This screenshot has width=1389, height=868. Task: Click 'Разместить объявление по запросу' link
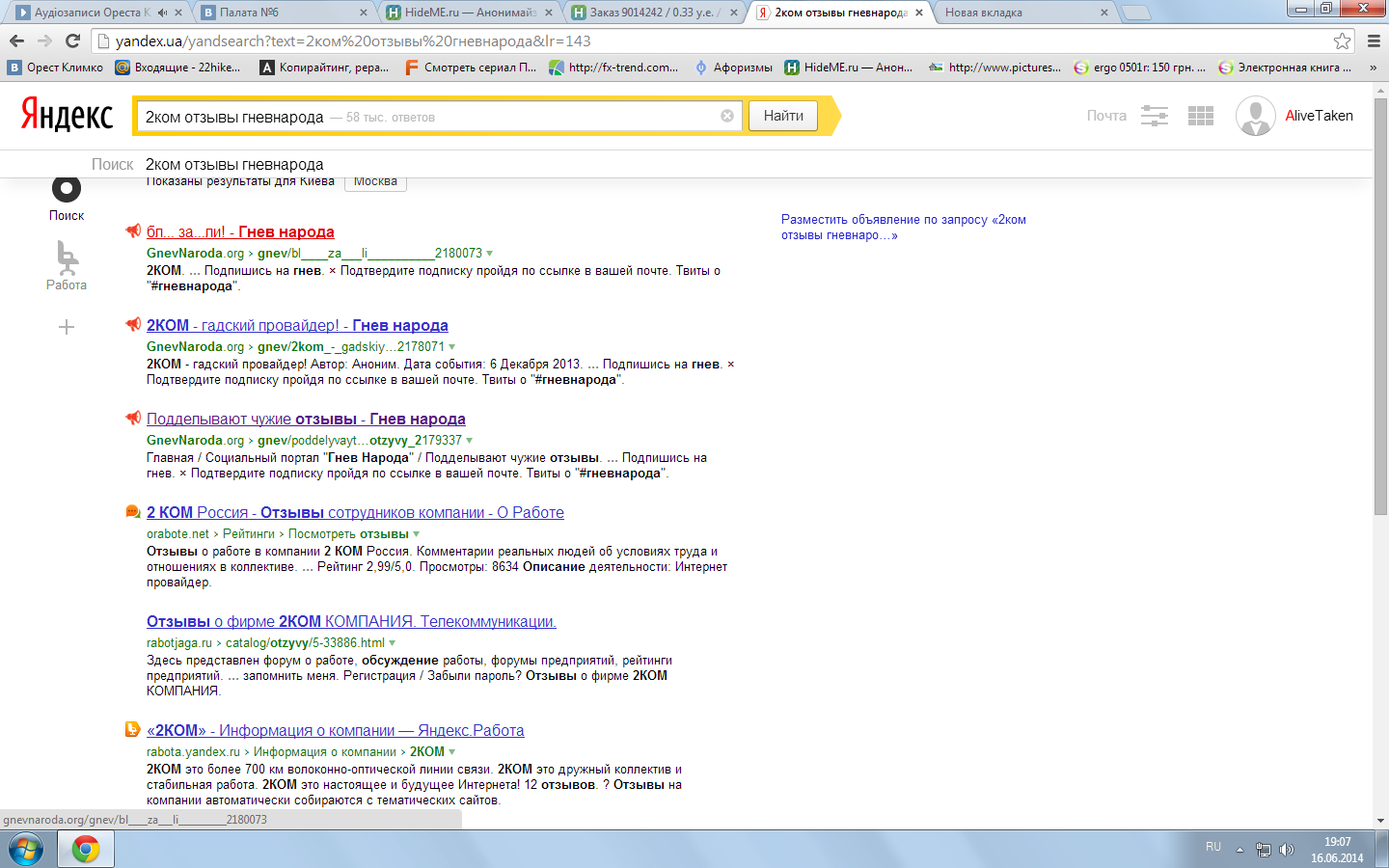point(904,227)
